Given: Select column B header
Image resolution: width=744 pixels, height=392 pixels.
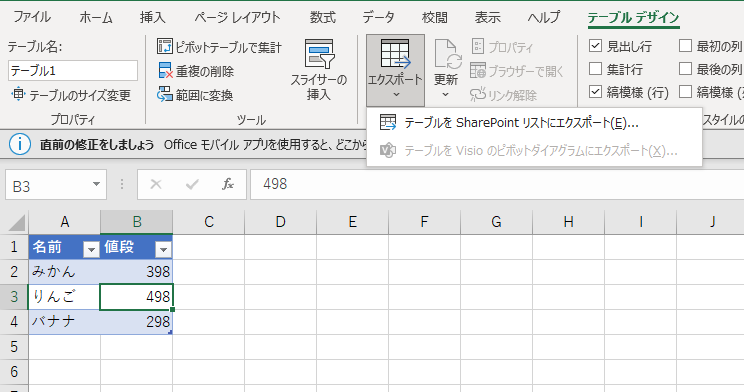Looking at the screenshot, I should click(x=137, y=222).
